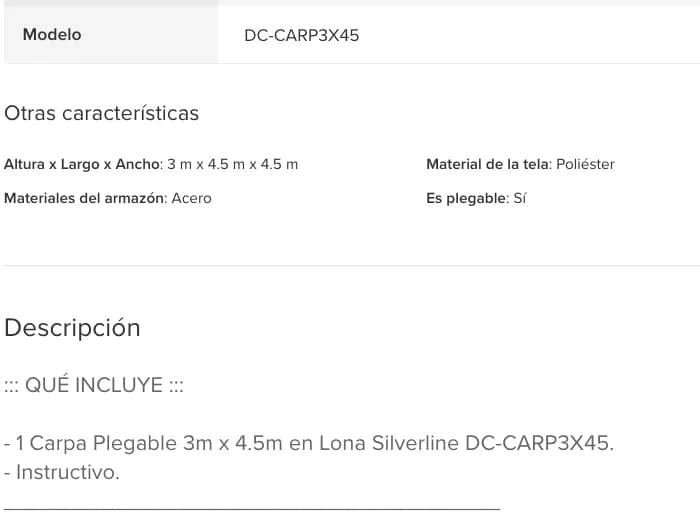This screenshot has height=529, width=700.
Task: Click the 4.5 m width value
Action: pos(279,164)
